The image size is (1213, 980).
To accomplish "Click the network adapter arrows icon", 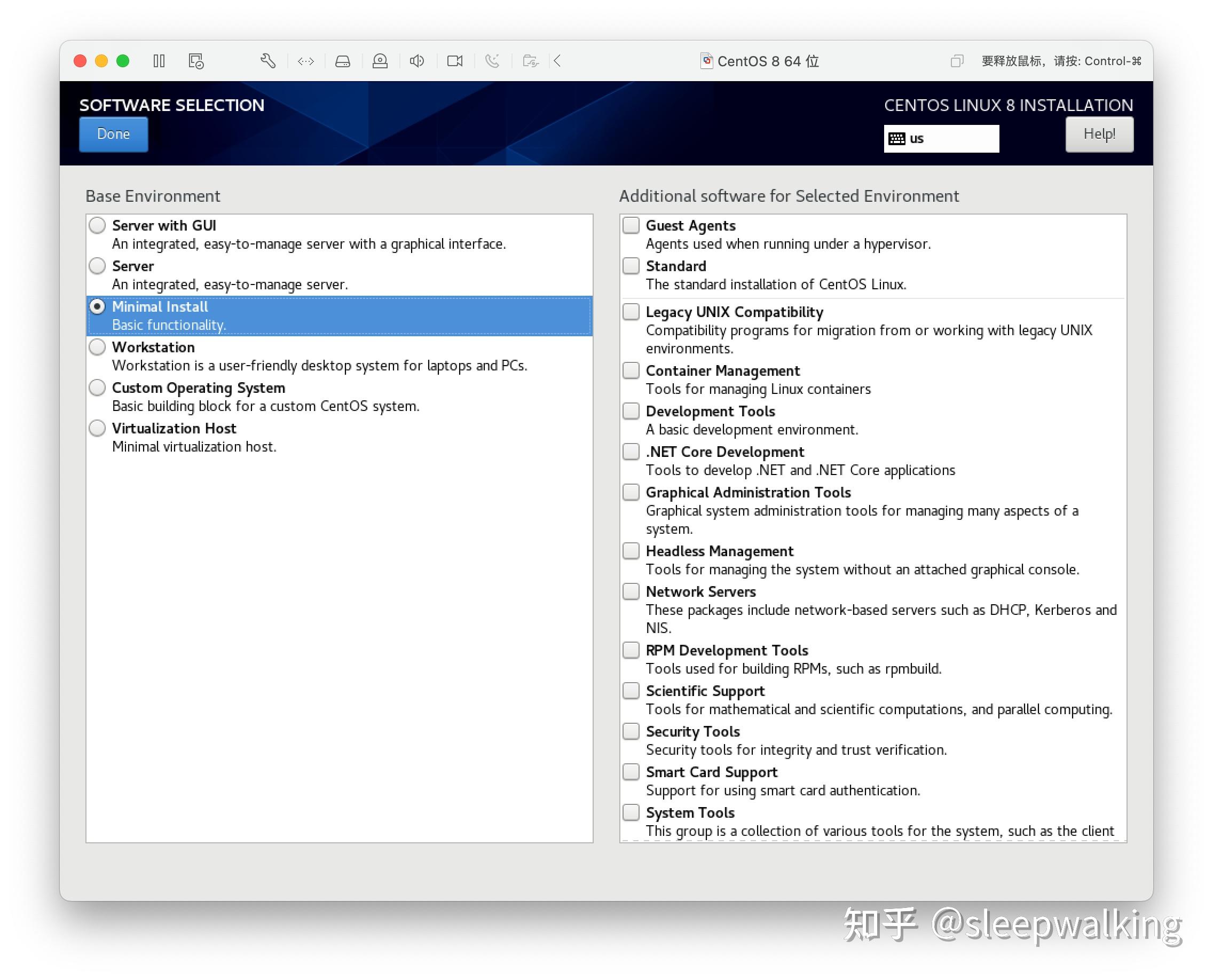I will (305, 61).
